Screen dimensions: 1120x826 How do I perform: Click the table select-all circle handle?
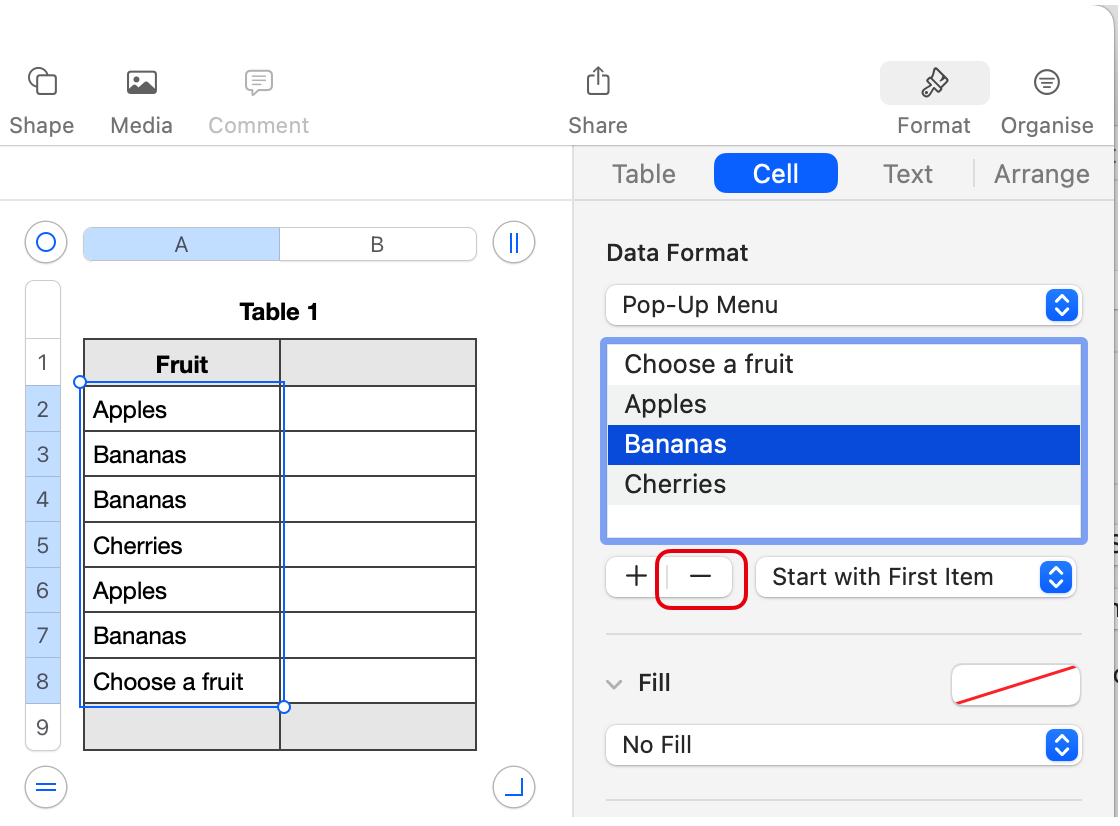(x=45, y=242)
